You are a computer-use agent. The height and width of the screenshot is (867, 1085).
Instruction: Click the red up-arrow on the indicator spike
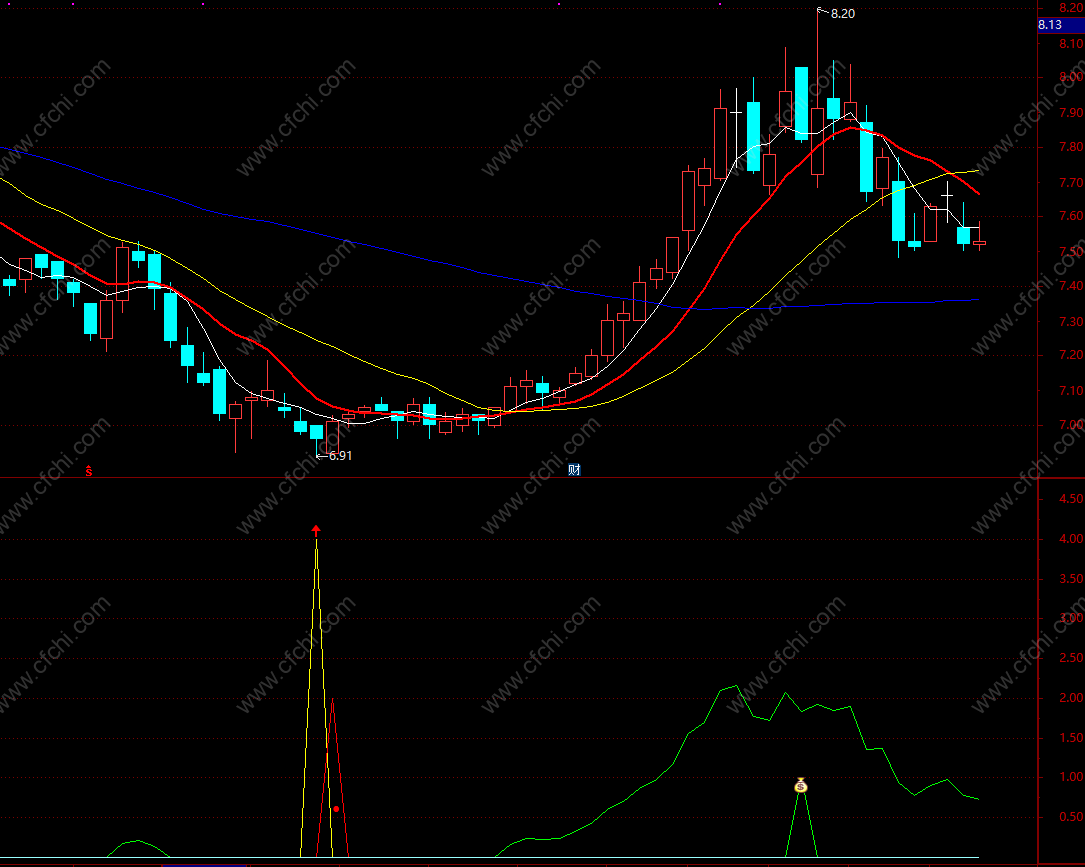click(316, 531)
